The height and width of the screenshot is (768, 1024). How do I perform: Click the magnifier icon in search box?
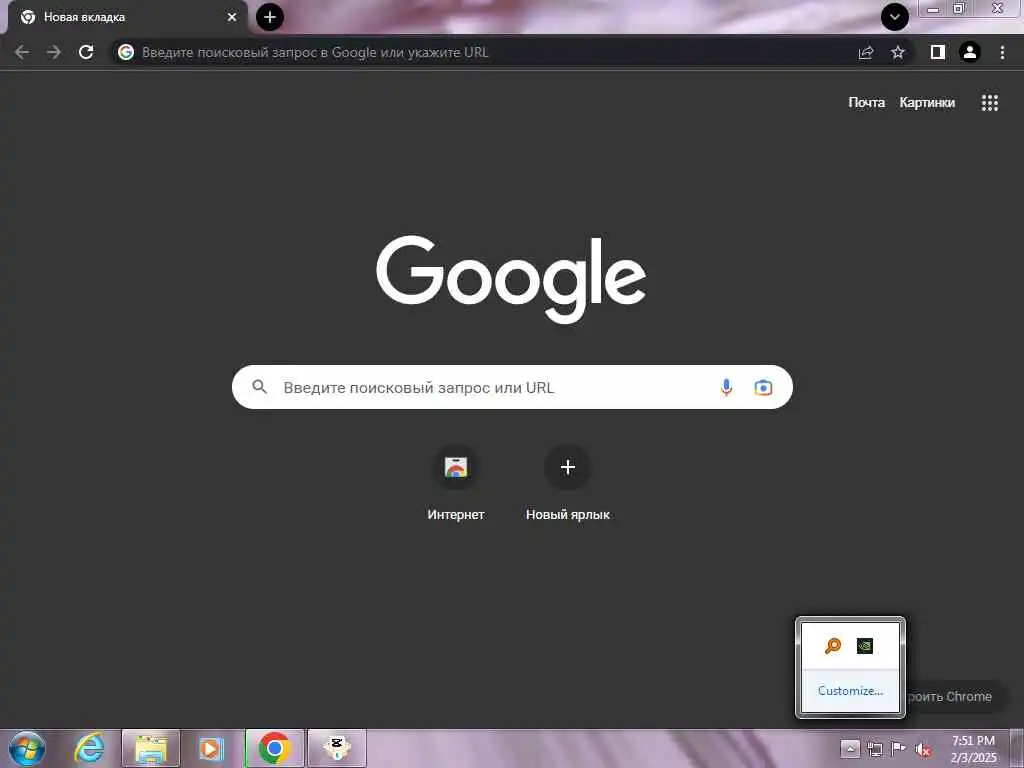pos(259,387)
